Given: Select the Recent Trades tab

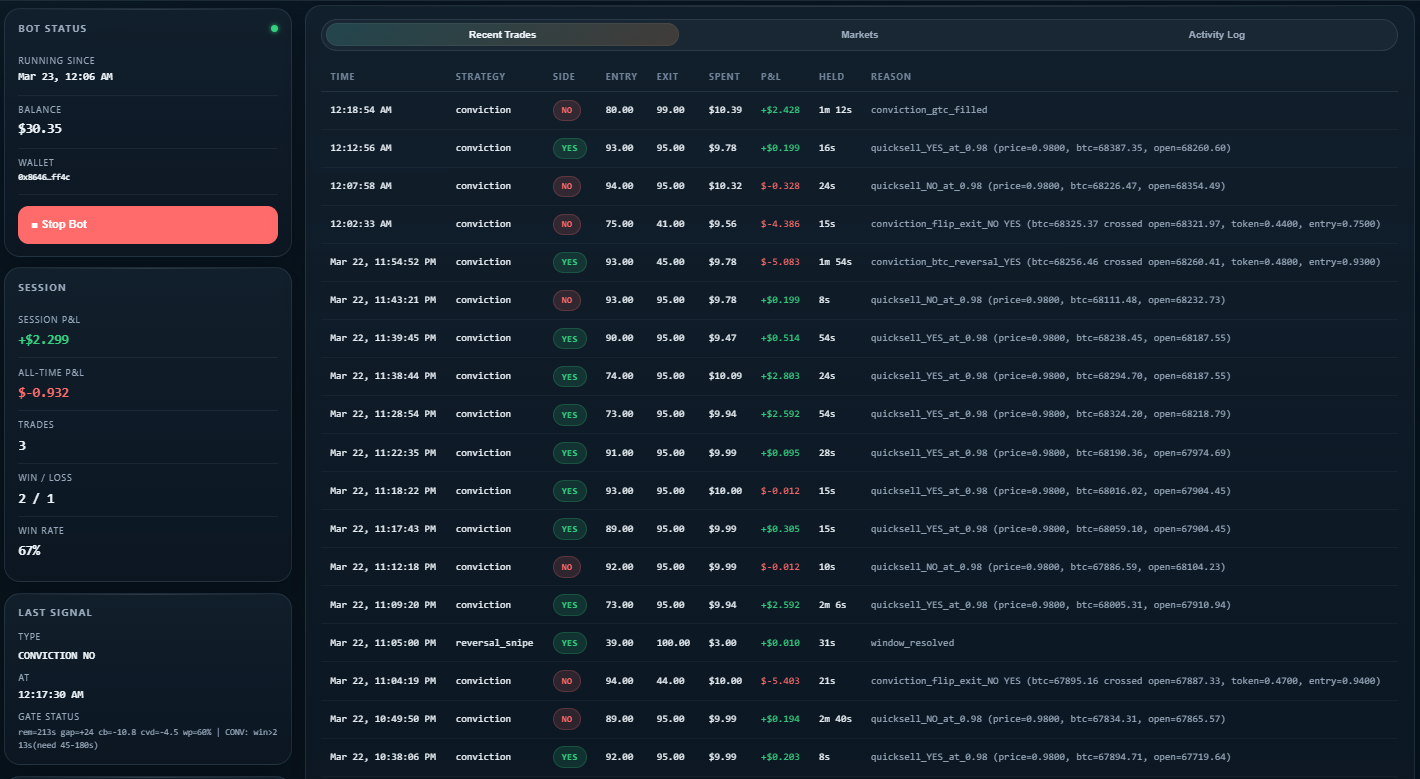Looking at the screenshot, I should (x=502, y=34).
